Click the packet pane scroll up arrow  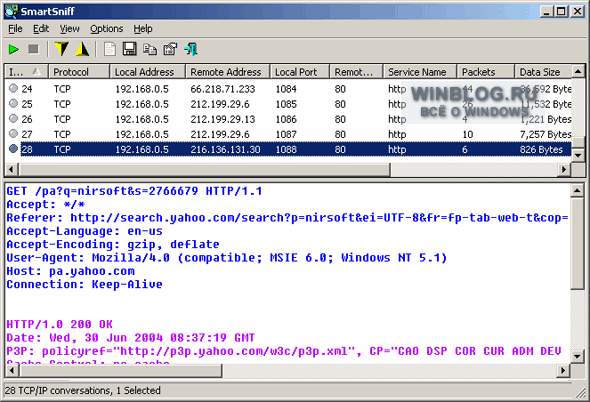577,190
